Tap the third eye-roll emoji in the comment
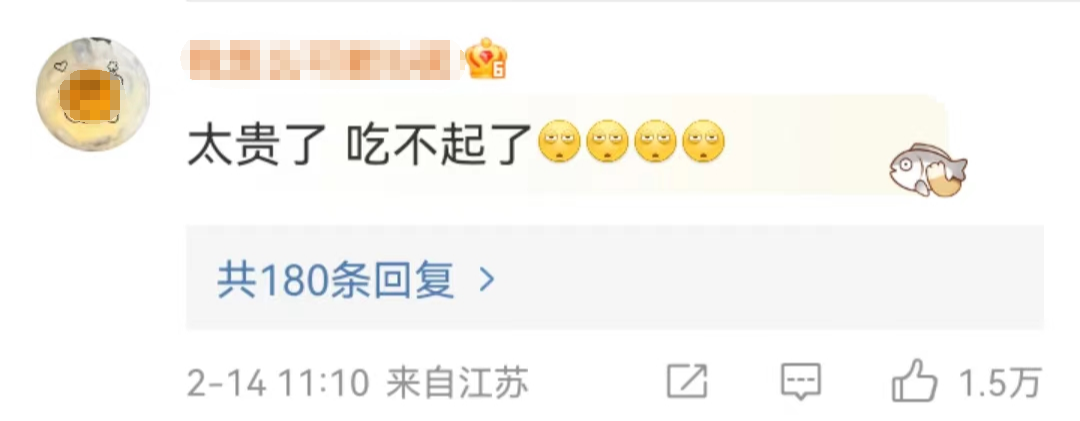The width and height of the screenshot is (1080, 421). tap(656, 142)
